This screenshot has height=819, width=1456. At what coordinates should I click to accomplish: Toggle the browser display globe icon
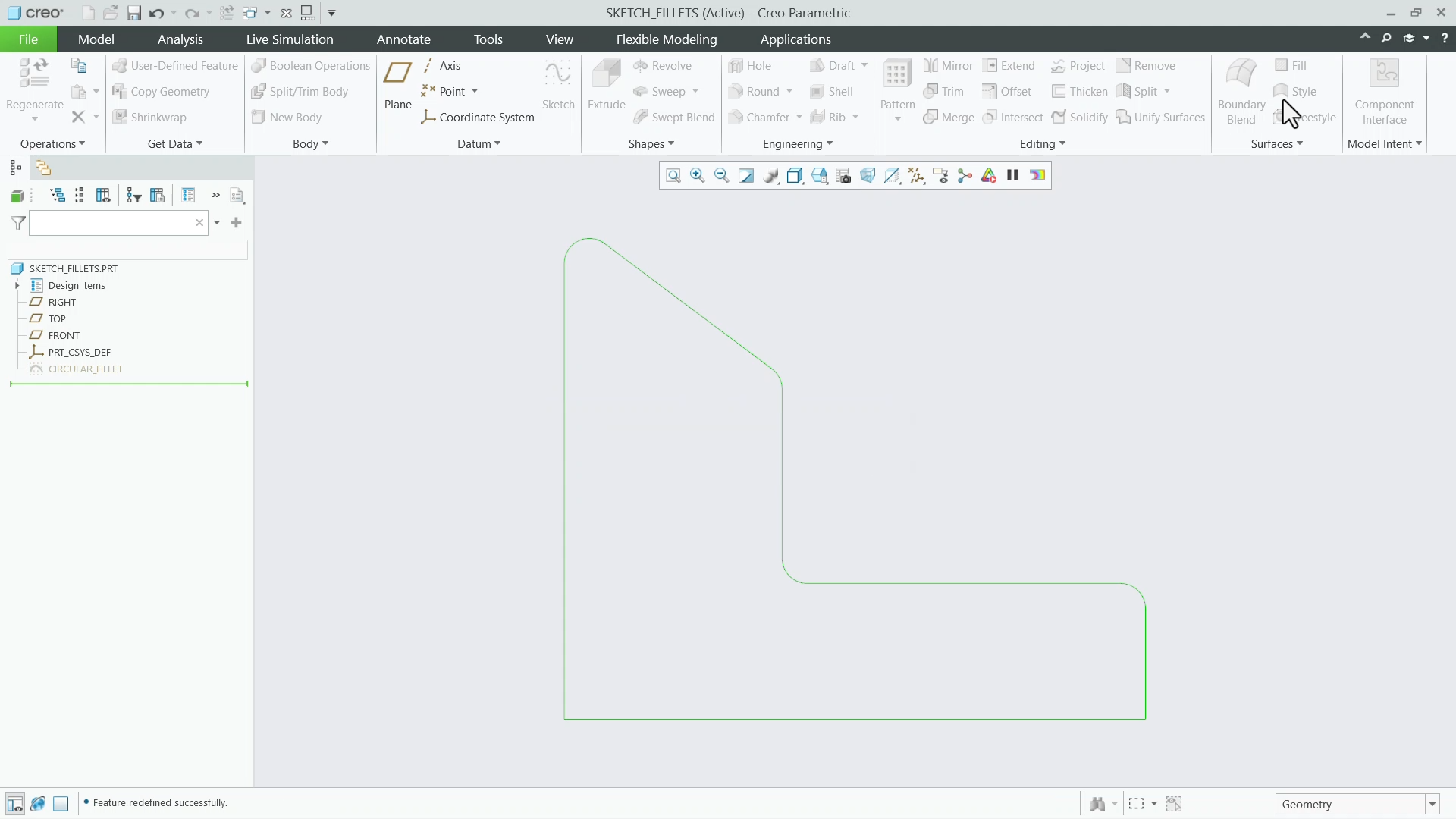[38, 804]
